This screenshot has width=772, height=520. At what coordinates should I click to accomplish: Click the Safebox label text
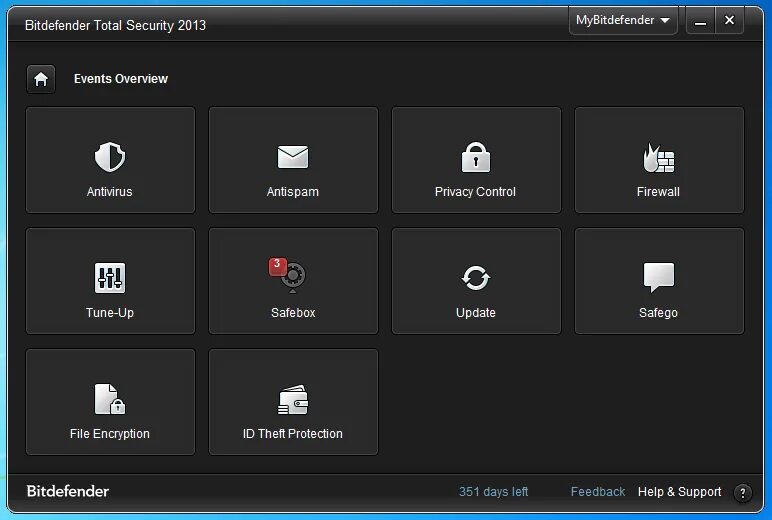click(x=293, y=313)
